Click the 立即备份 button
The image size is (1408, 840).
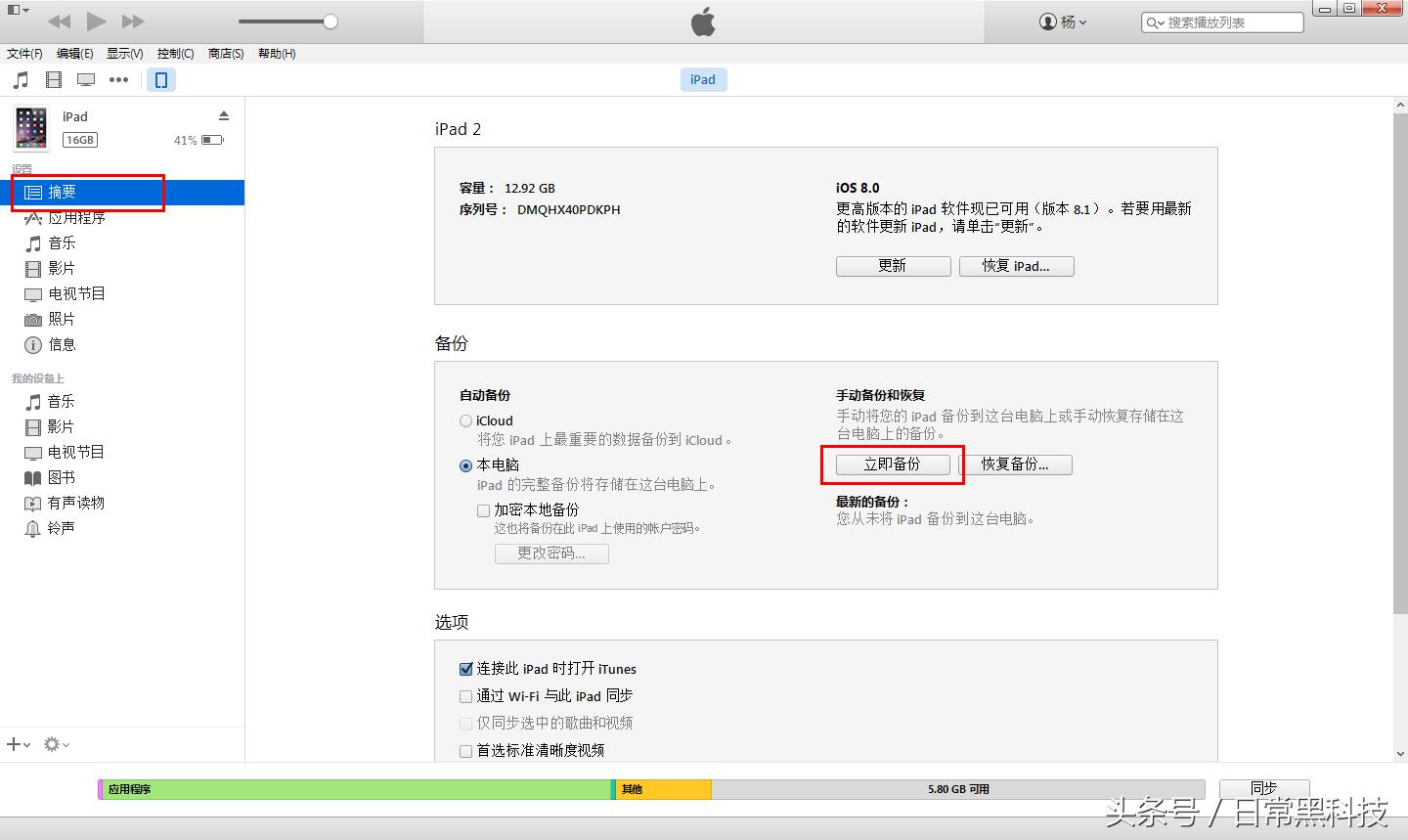[x=893, y=464]
